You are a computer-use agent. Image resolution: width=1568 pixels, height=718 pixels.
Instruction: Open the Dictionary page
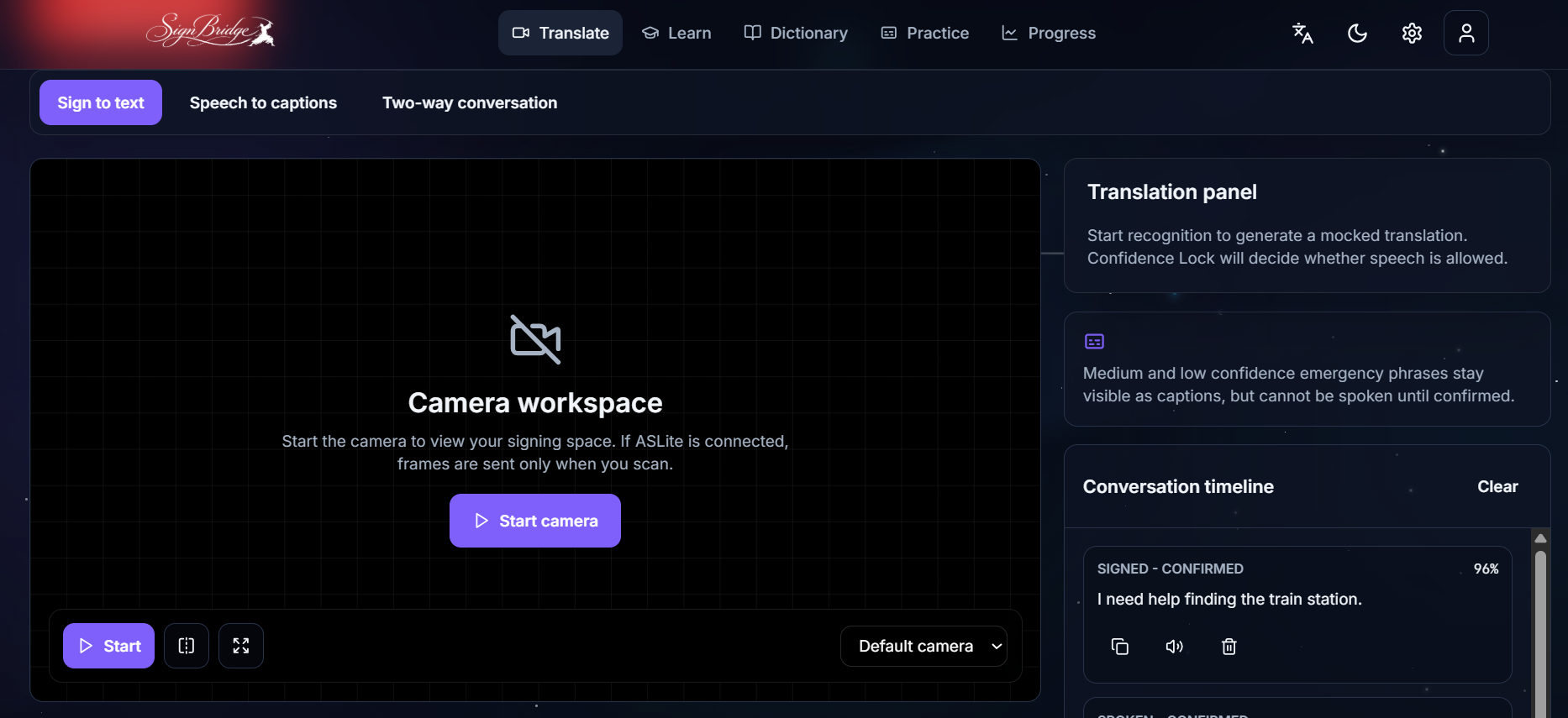pos(796,33)
